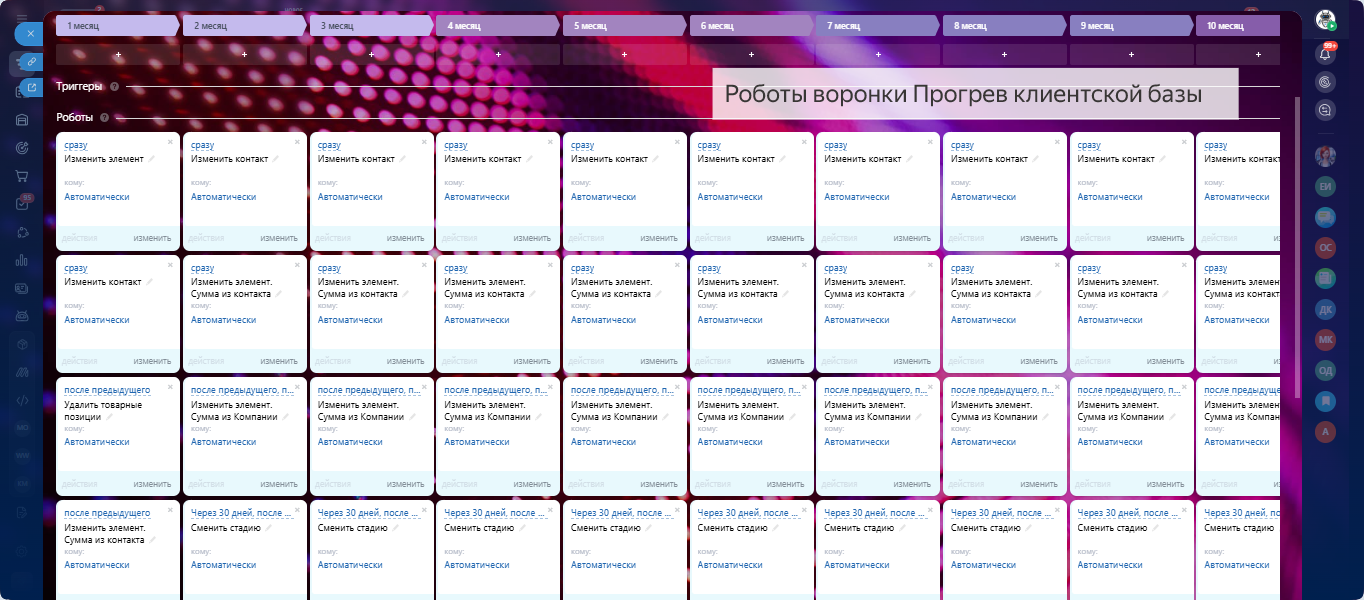1364x600 pixels.
Task: Open the bar chart analytics sidebar icon
Action: [x=22, y=260]
